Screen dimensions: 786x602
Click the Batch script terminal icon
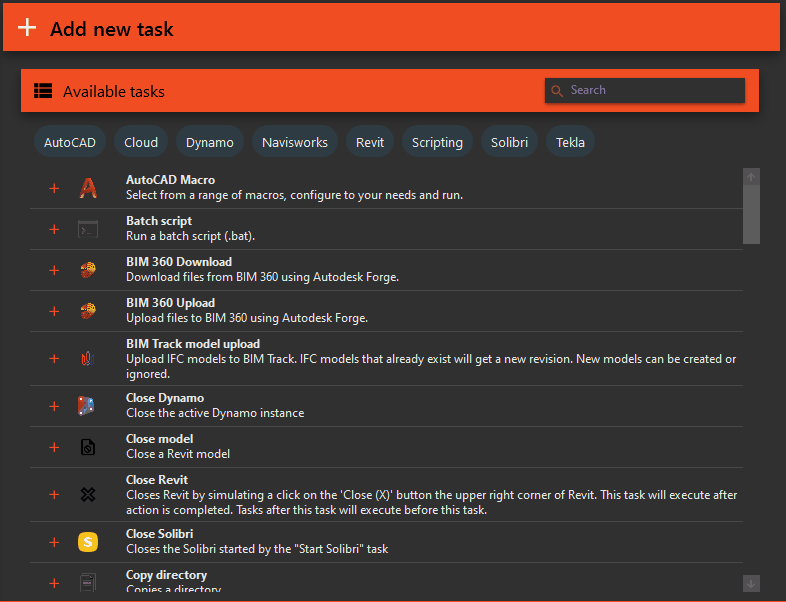tap(88, 229)
